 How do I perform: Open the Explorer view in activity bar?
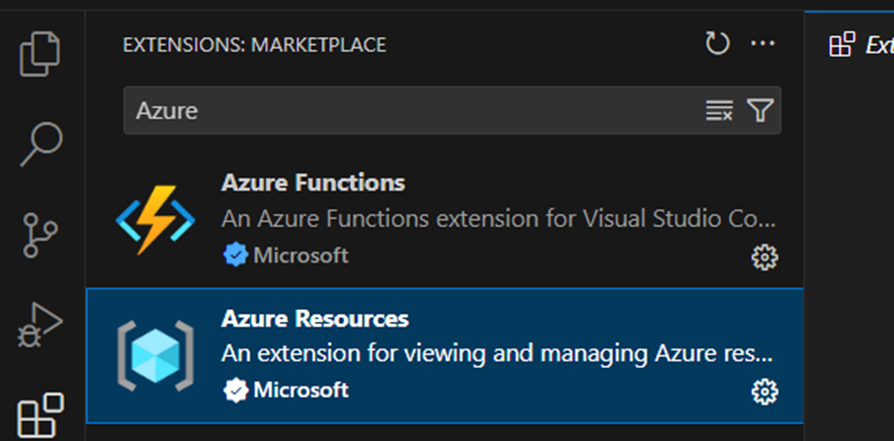(41, 53)
